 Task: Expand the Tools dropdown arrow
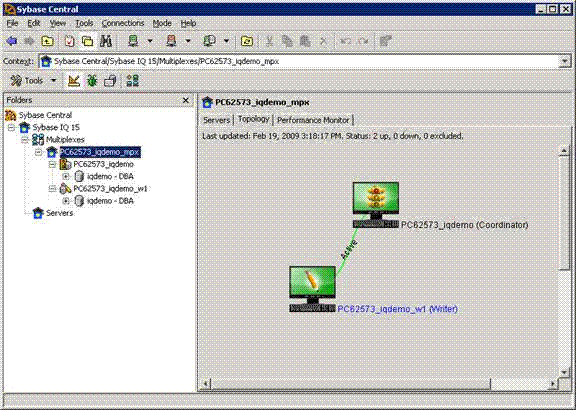pyautogui.click(x=54, y=80)
